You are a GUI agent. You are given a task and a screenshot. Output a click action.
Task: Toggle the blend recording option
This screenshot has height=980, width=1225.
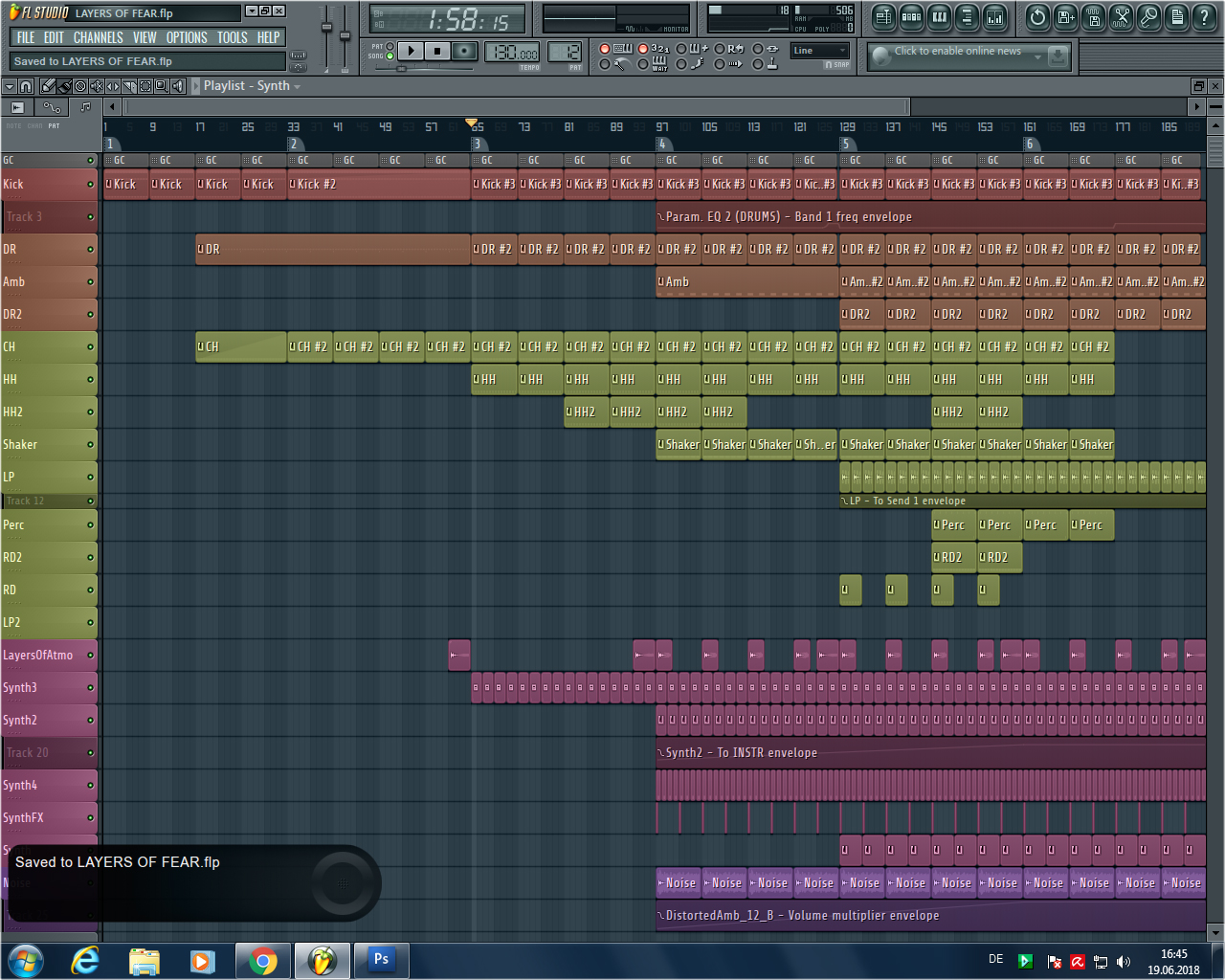[693, 49]
